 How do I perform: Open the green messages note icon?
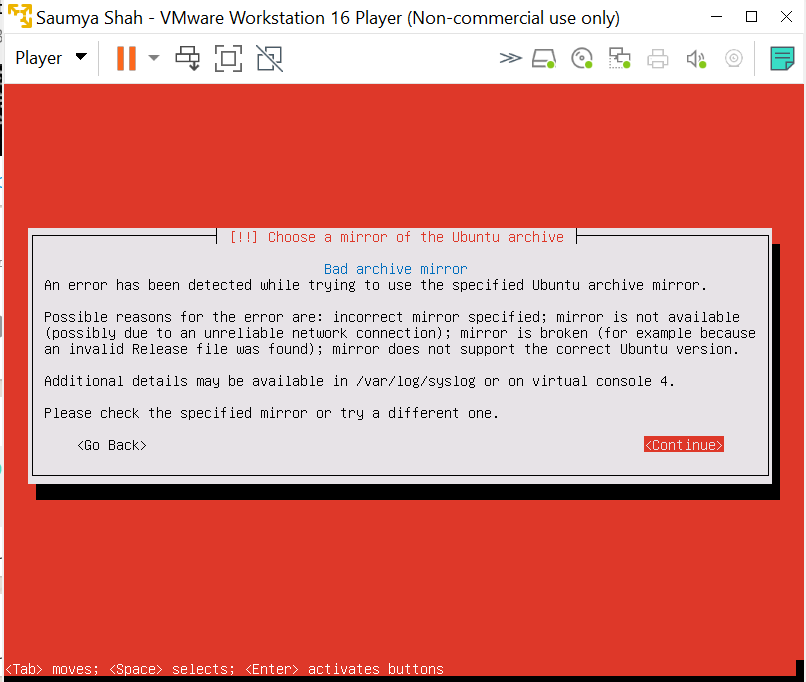[782, 59]
